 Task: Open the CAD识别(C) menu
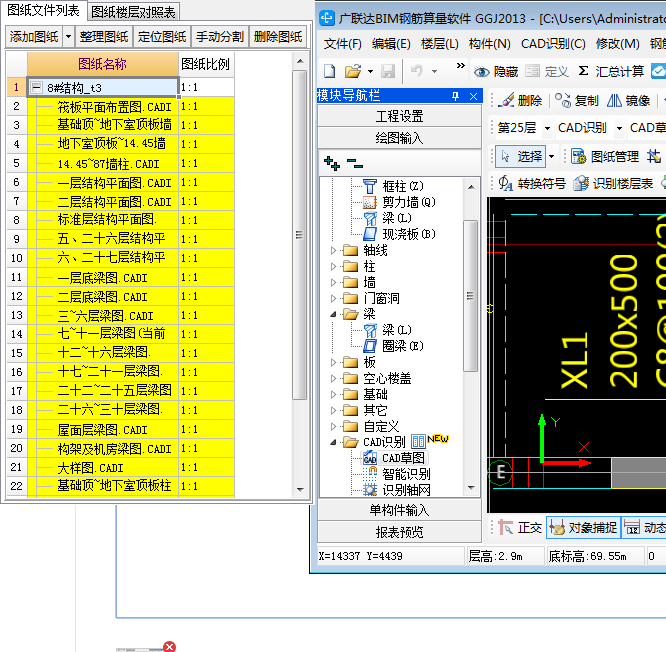click(553, 44)
